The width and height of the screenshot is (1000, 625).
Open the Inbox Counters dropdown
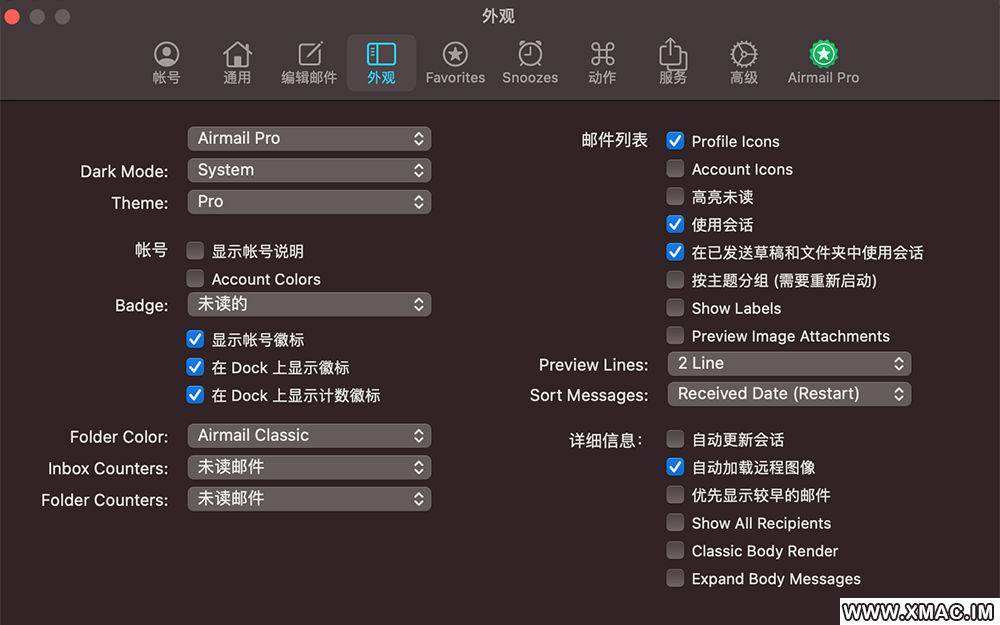click(x=309, y=467)
